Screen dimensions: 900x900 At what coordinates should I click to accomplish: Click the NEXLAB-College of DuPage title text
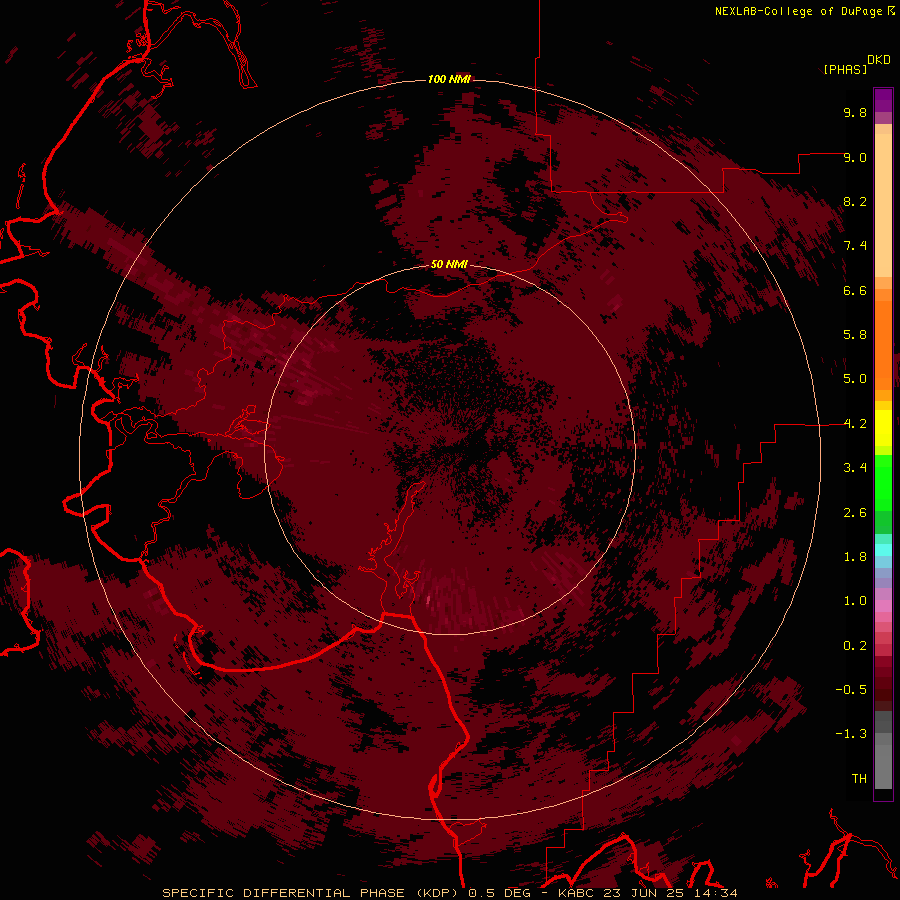[798, 11]
